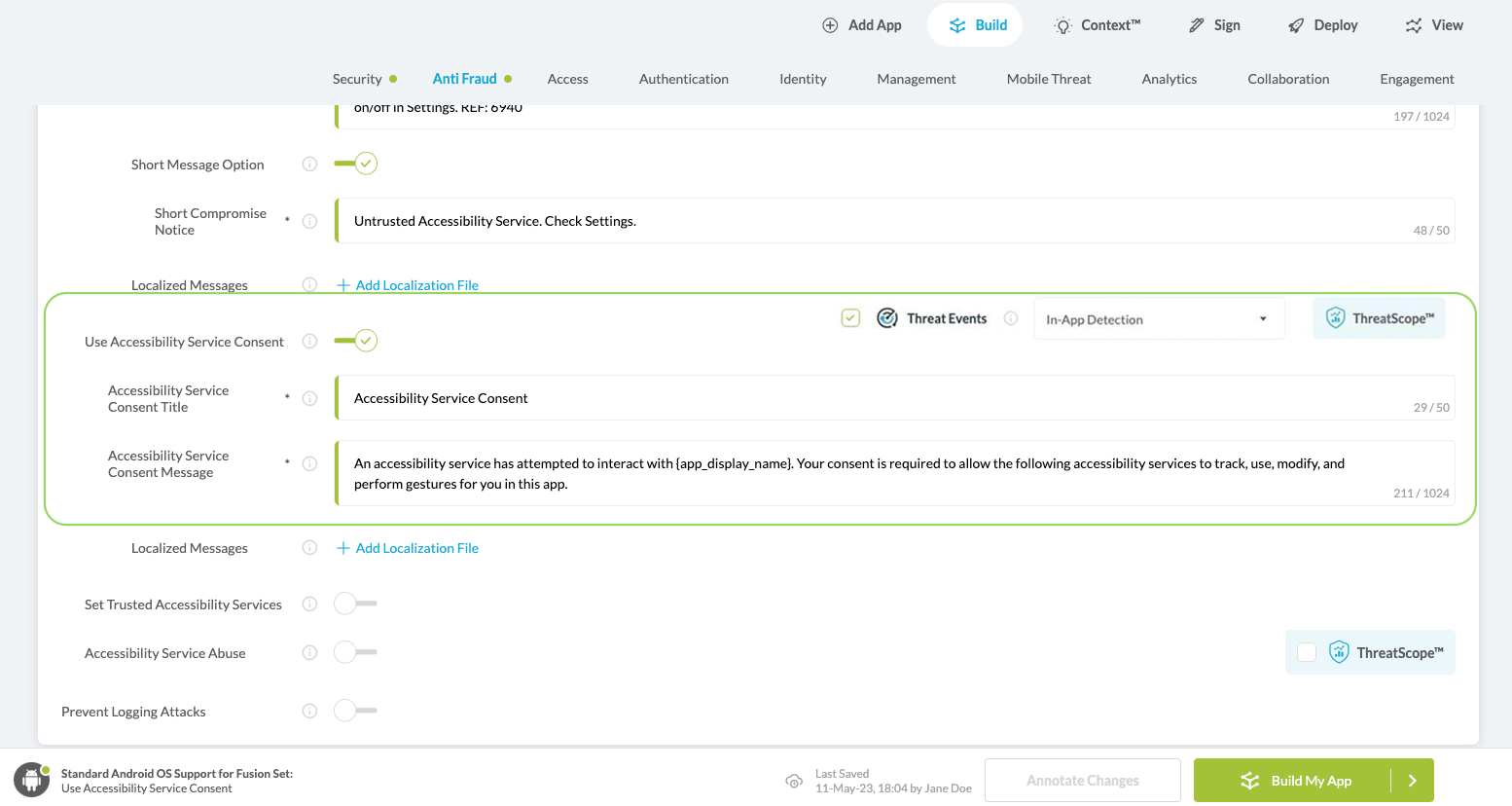Screen dimensions: 1512x806
Task: Click the Last Saved cloud icon
Action: point(794,781)
